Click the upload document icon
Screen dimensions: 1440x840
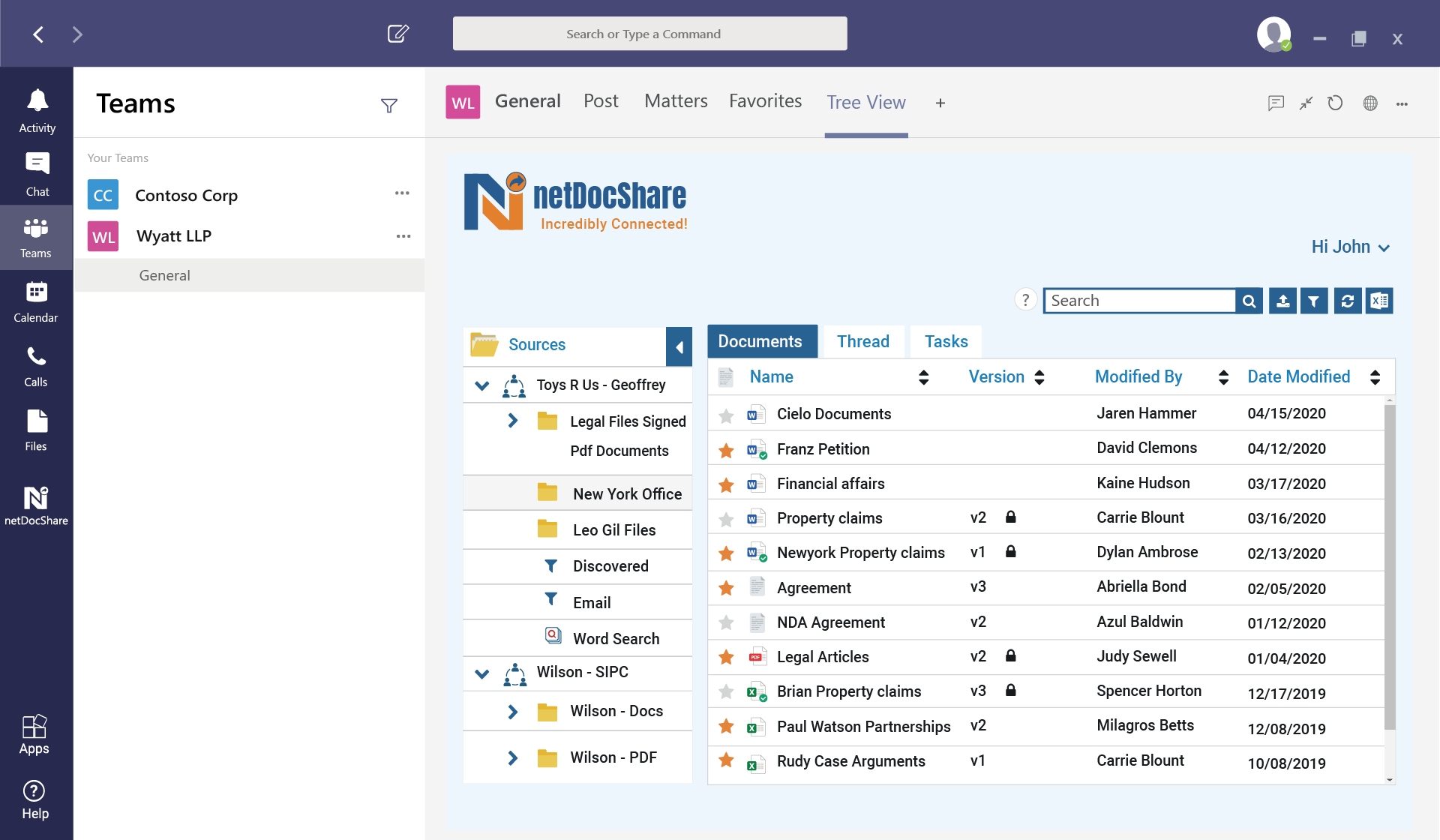point(1282,301)
